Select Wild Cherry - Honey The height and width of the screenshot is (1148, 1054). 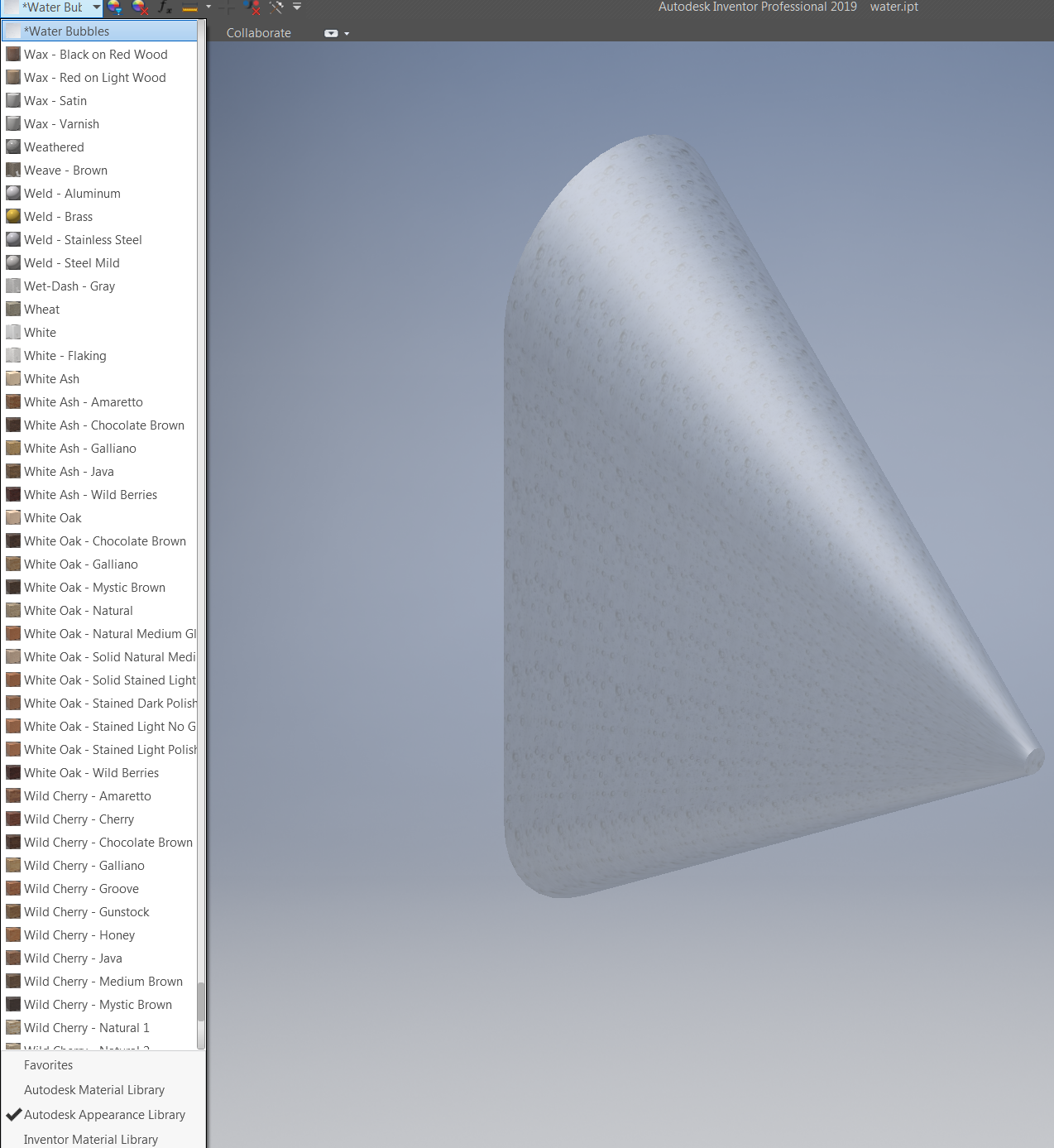pyautogui.click(x=99, y=935)
